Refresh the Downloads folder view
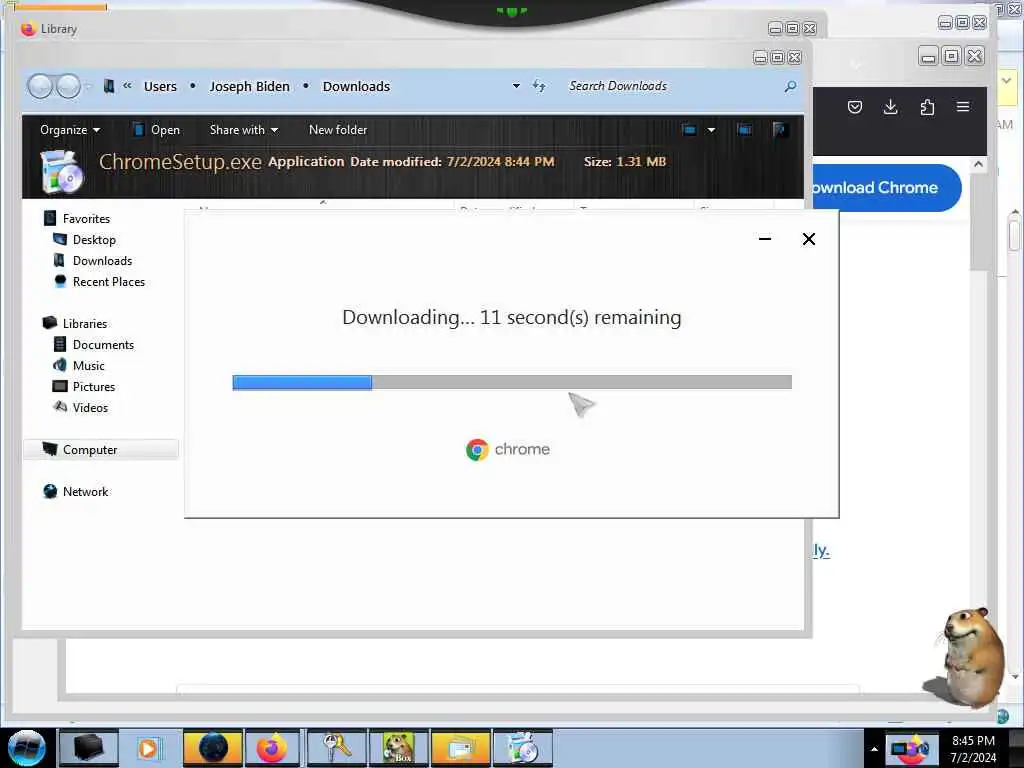The width and height of the screenshot is (1024, 768). coord(539,86)
